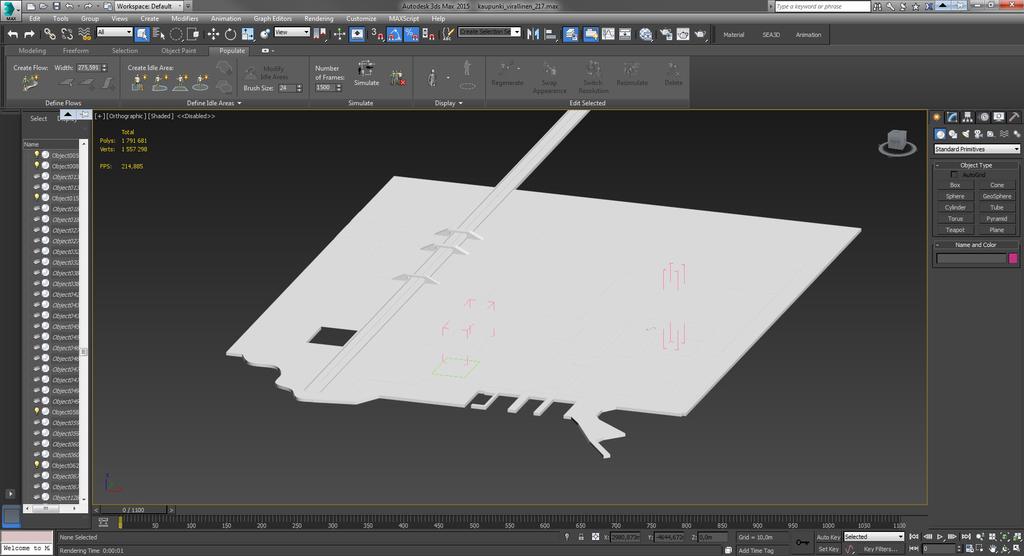Open Select by Name dialog

pos(159,34)
